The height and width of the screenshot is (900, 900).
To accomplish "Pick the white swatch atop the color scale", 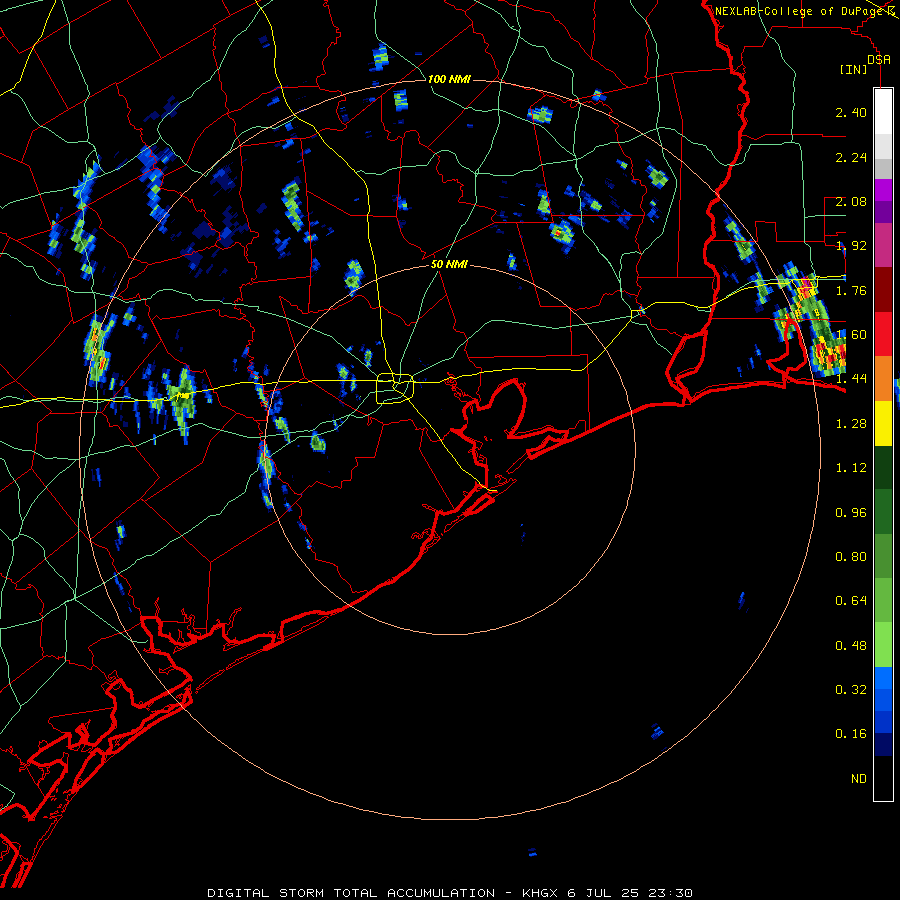I will (883, 112).
